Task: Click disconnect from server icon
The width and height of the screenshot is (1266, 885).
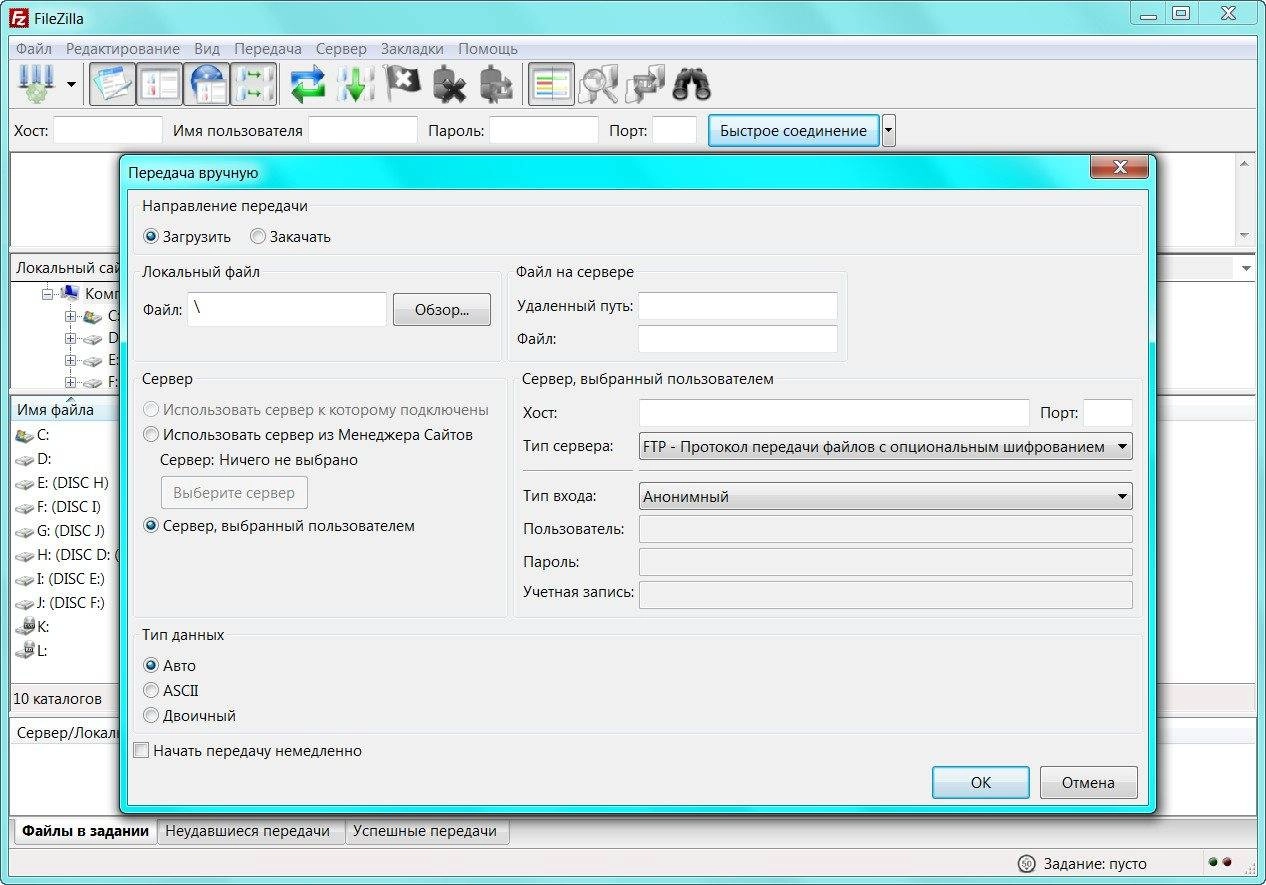Action: pos(450,85)
